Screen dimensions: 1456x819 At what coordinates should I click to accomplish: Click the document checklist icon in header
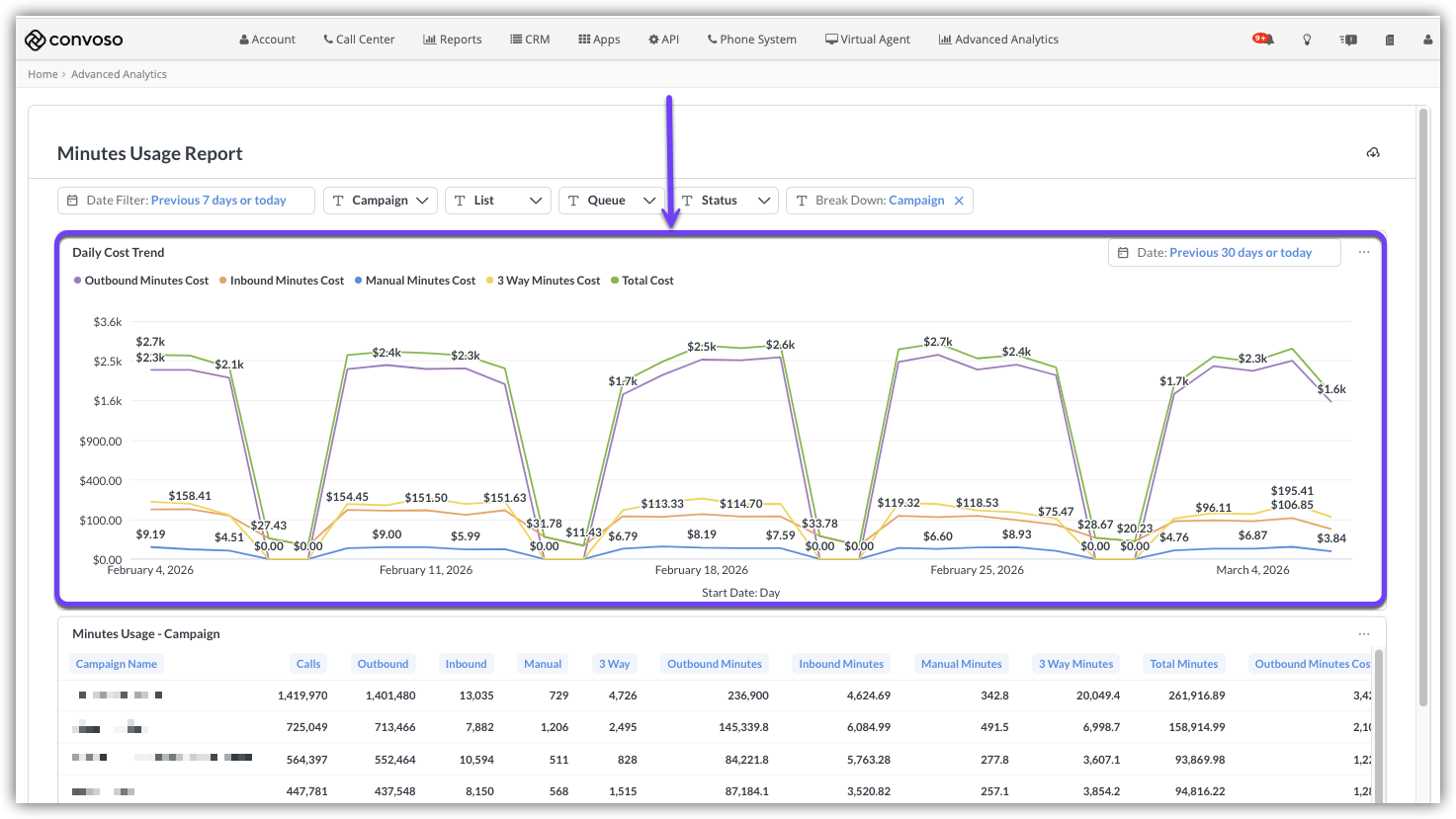[1390, 41]
